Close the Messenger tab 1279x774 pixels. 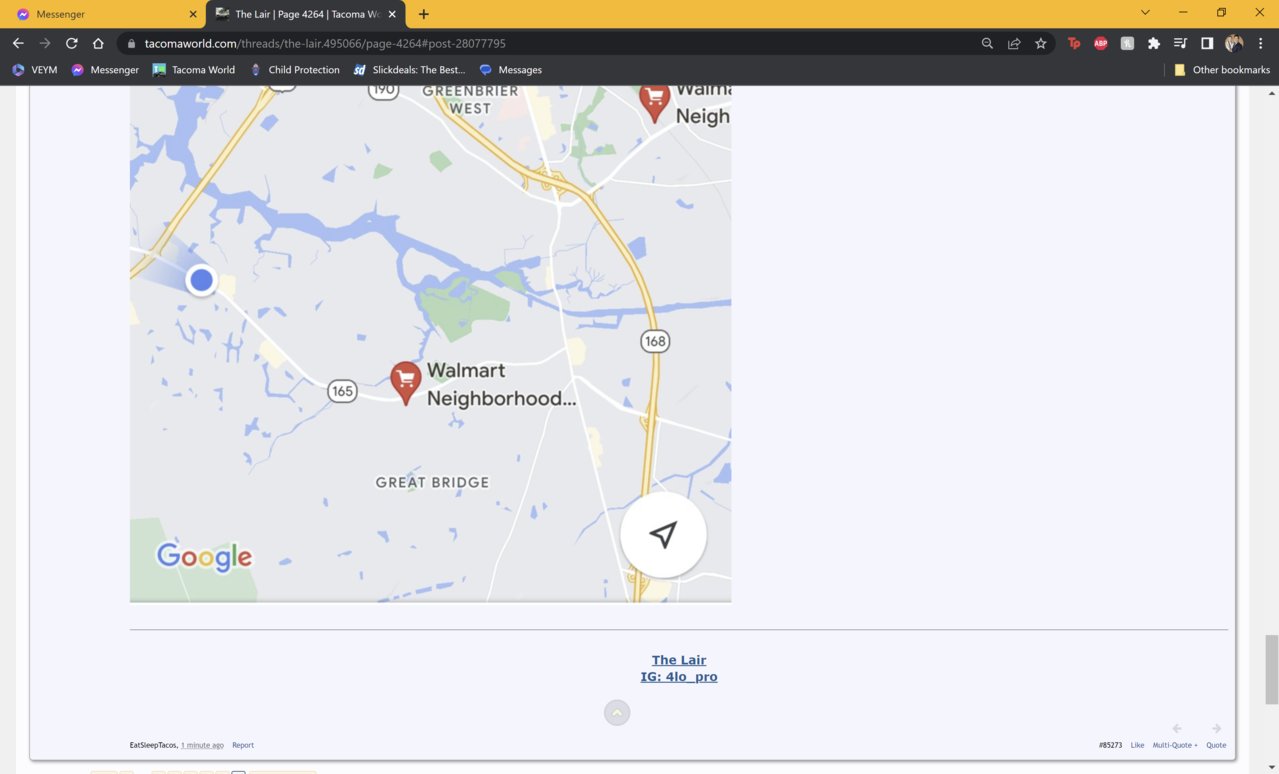(x=193, y=14)
